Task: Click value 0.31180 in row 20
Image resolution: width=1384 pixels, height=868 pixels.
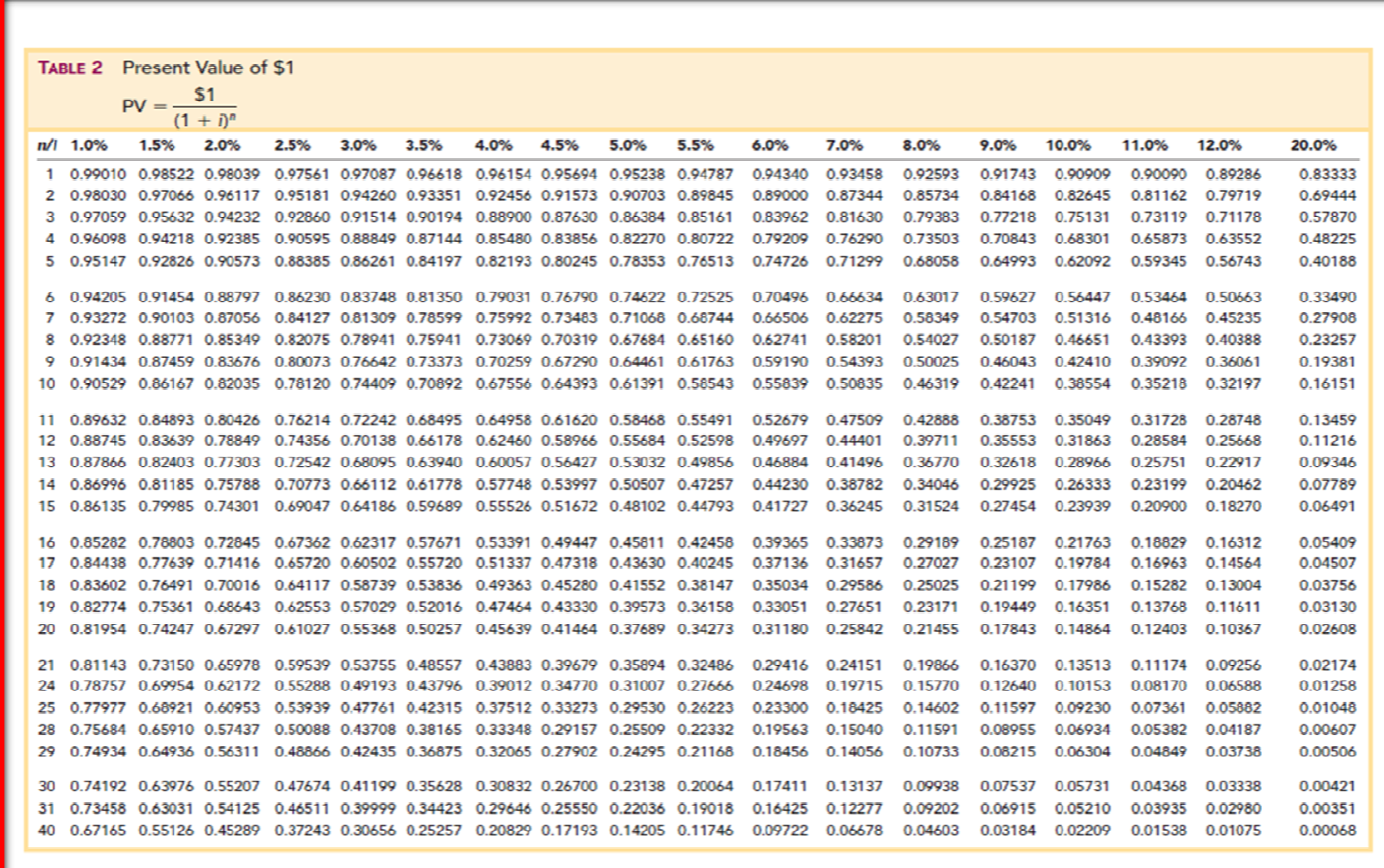Action: click(780, 629)
